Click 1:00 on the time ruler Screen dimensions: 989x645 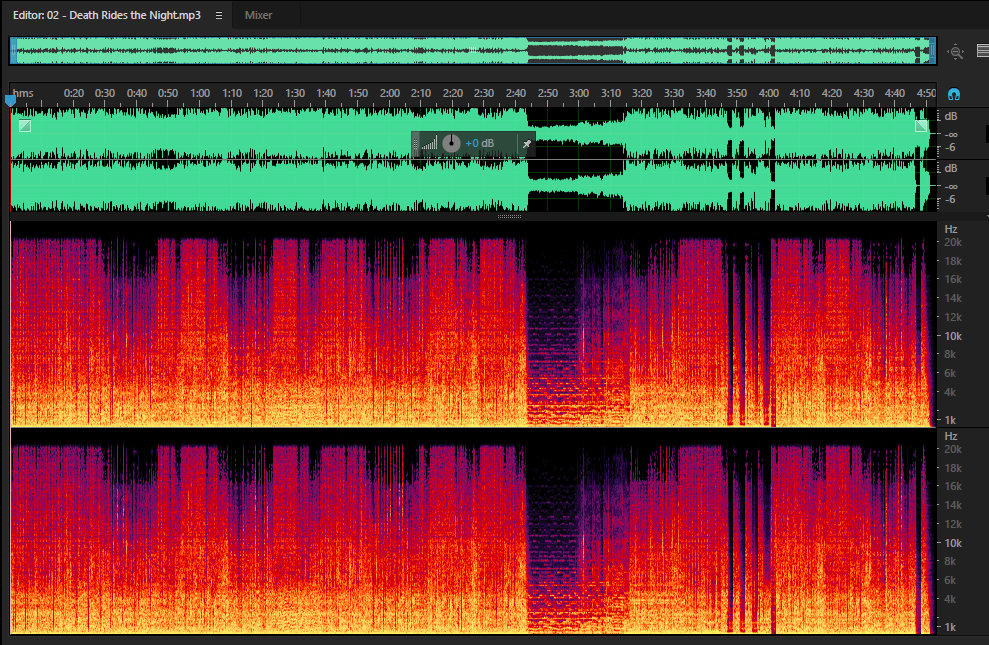[x=200, y=93]
